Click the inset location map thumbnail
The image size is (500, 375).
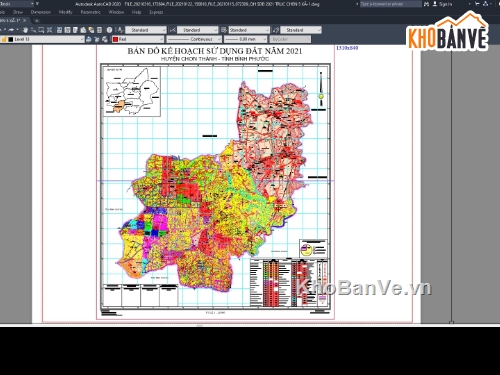[132, 91]
